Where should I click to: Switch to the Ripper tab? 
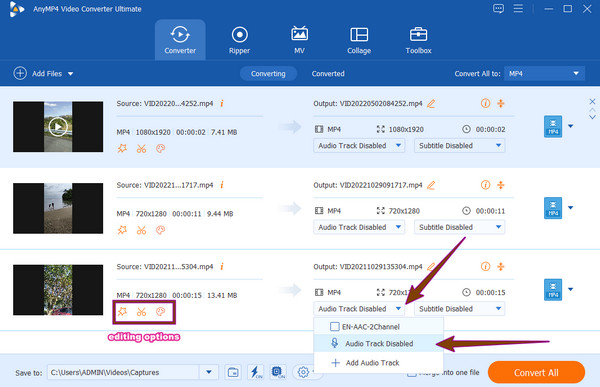pyautogui.click(x=240, y=40)
